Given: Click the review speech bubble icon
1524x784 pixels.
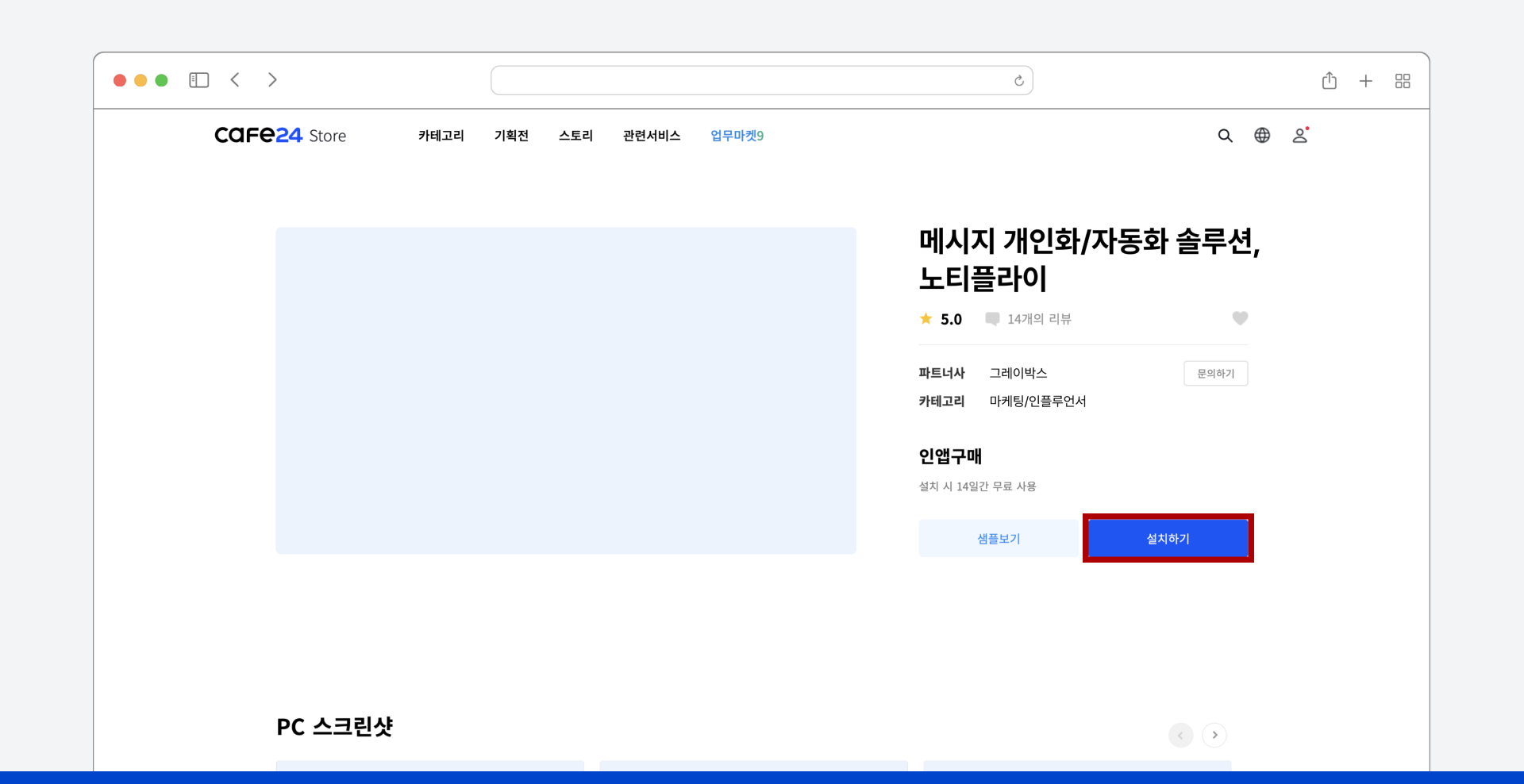Looking at the screenshot, I should [992, 319].
